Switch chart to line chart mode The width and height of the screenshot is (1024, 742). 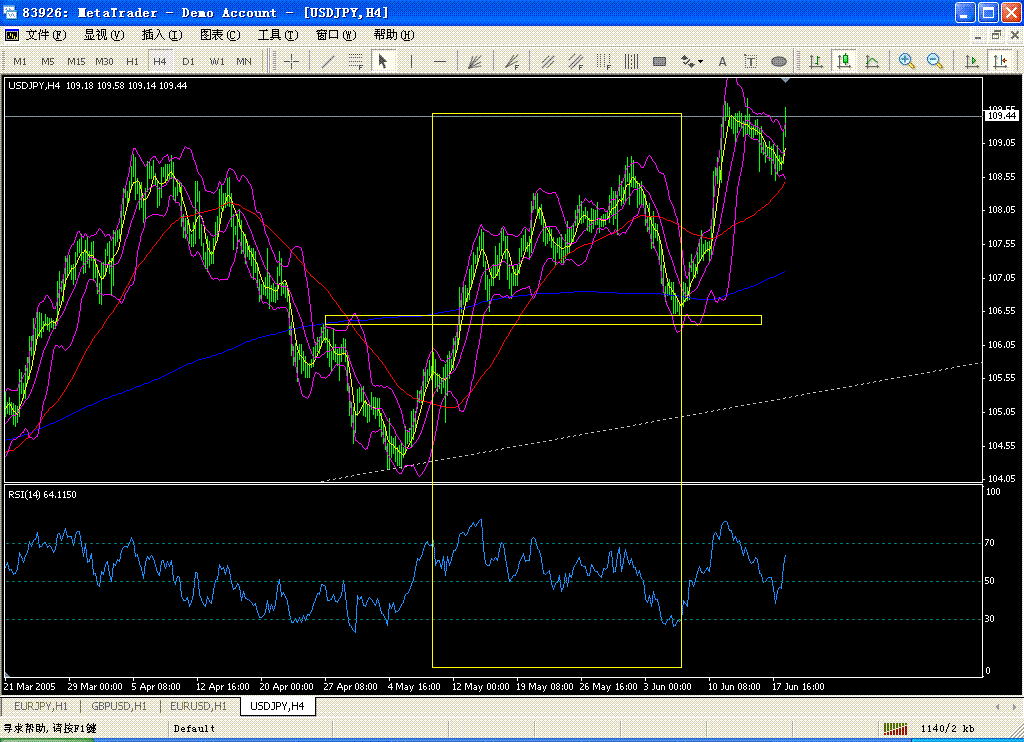coord(872,61)
